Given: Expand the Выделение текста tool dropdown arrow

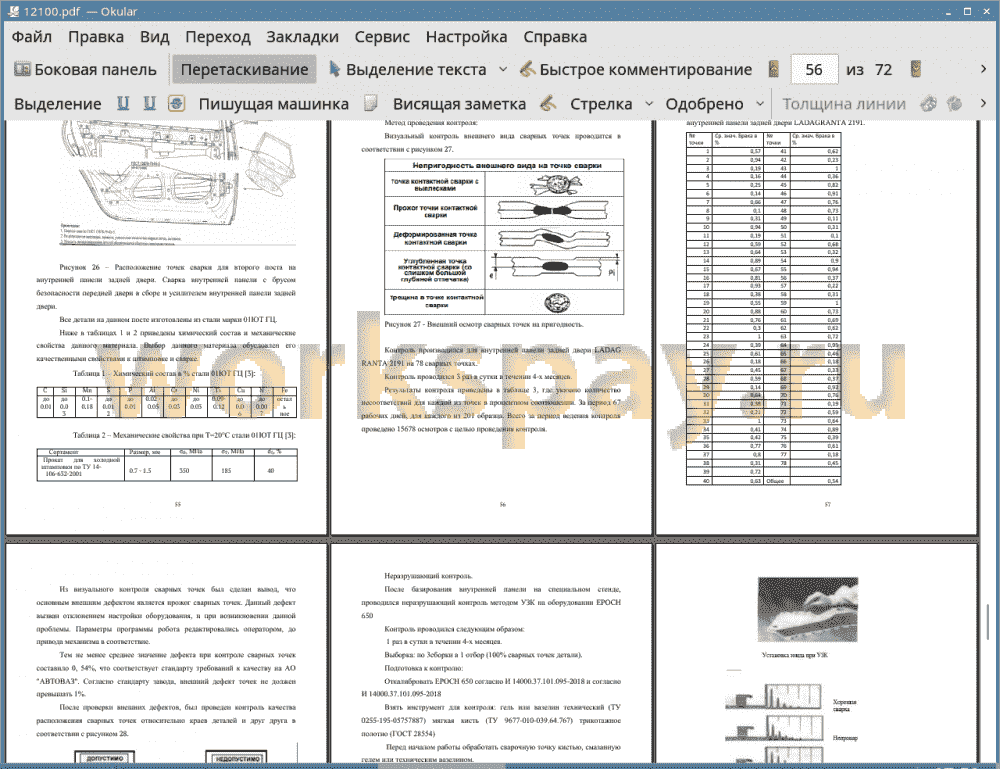Looking at the screenshot, I should pyautogui.click(x=503, y=70).
